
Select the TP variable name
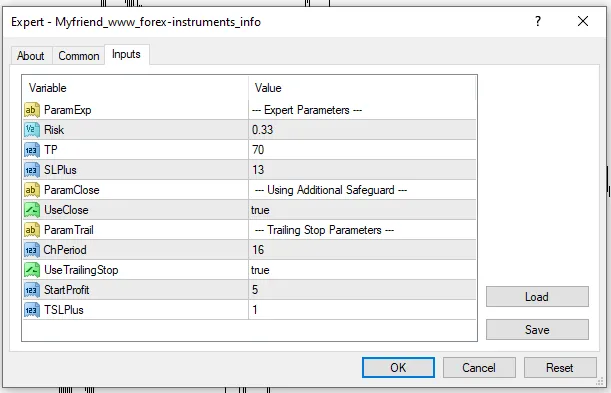pyautogui.click(x=51, y=150)
